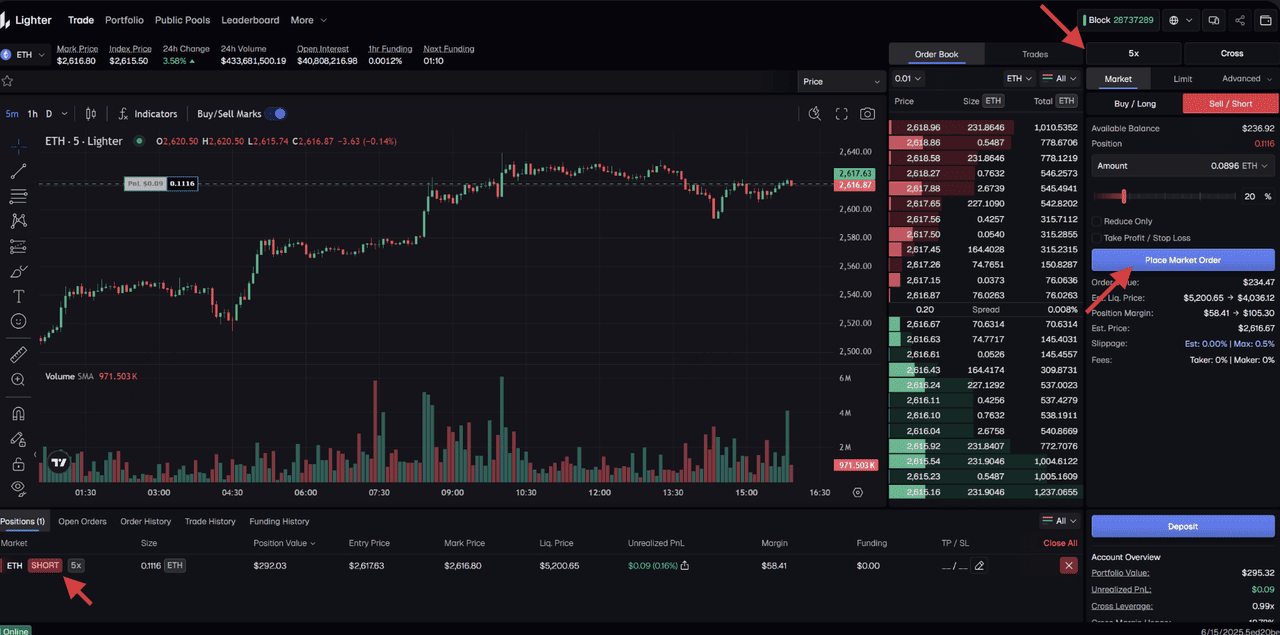Open the 0.01 price grouping dropdown
Image resolution: width=1280 pixels, height=635 pixels.
(x=908, y=78)
